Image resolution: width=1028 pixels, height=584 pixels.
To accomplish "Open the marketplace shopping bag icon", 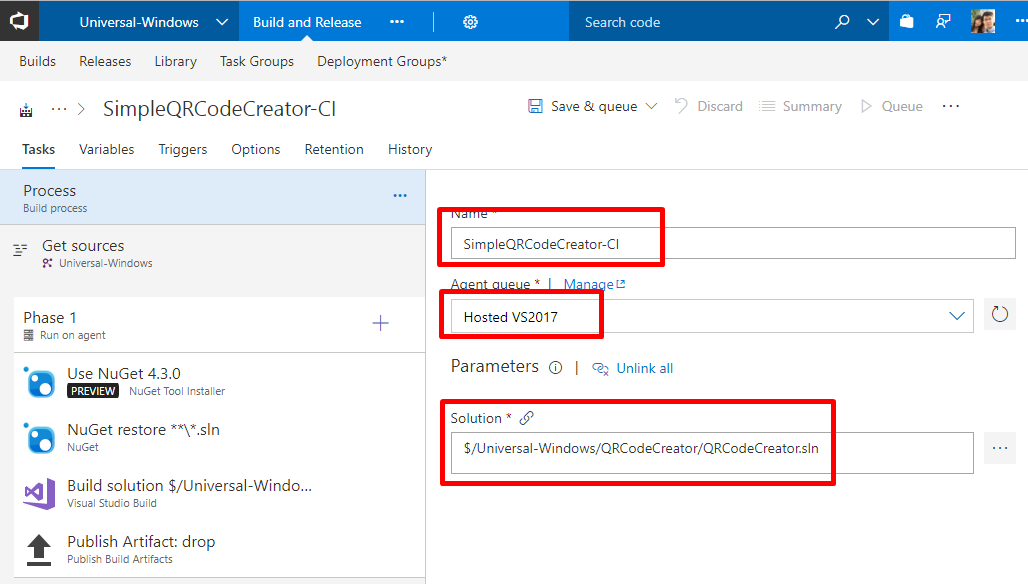I will coord(907,22).
